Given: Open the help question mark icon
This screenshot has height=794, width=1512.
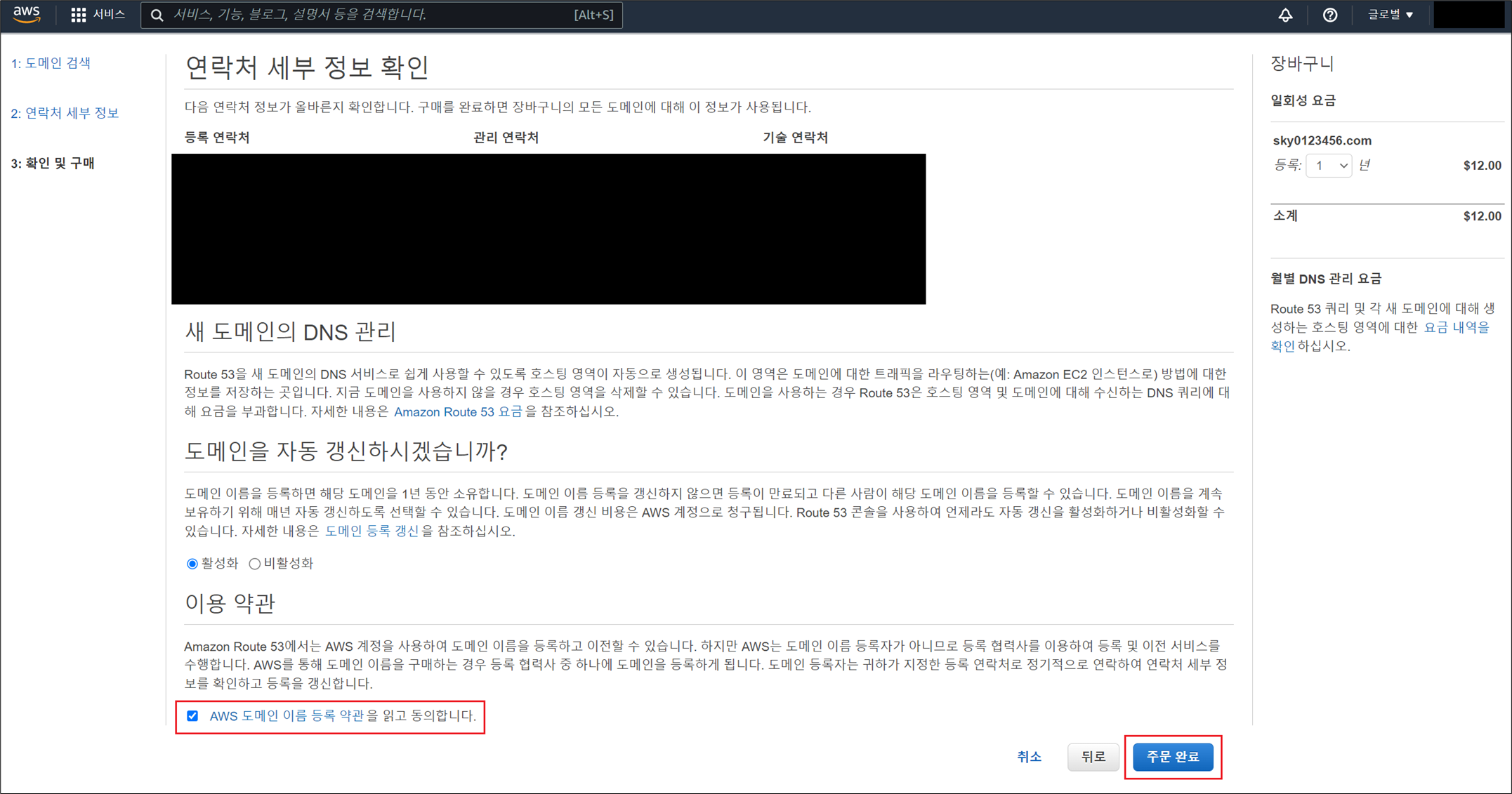Looking at the screenshot, I should point(1329,15).
